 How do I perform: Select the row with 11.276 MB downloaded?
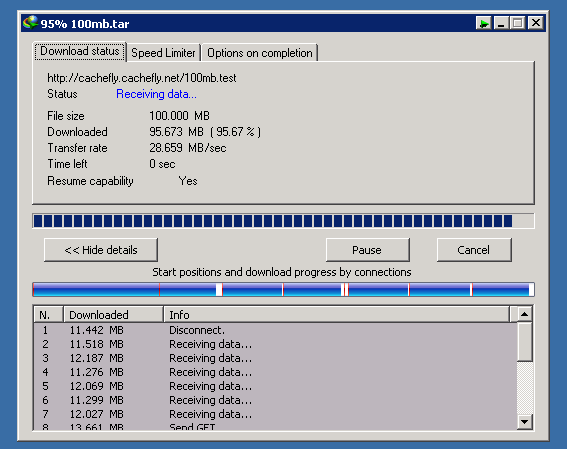(x=275, y=372)
